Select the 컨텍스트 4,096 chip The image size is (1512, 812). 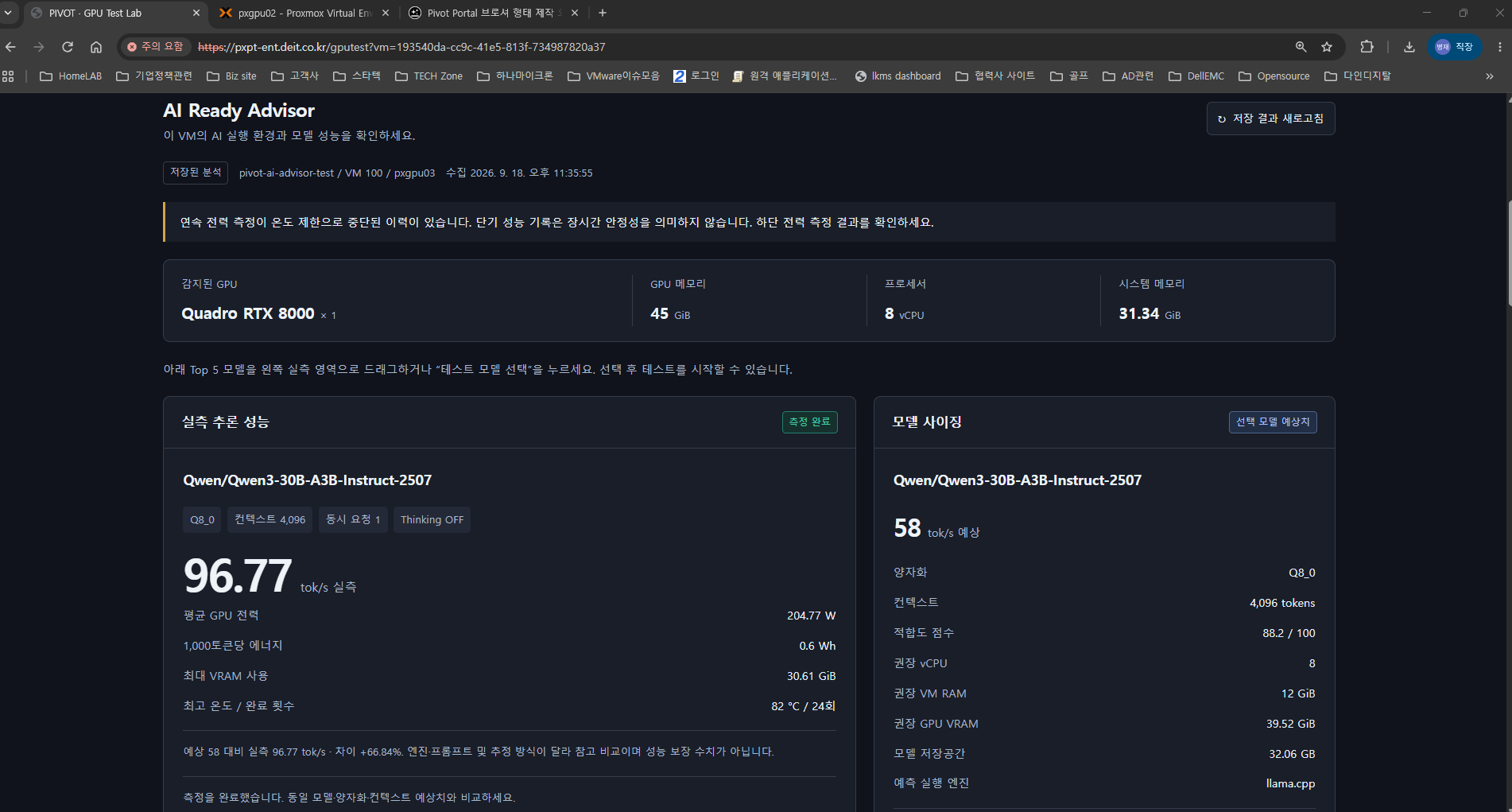click(269, 519)
